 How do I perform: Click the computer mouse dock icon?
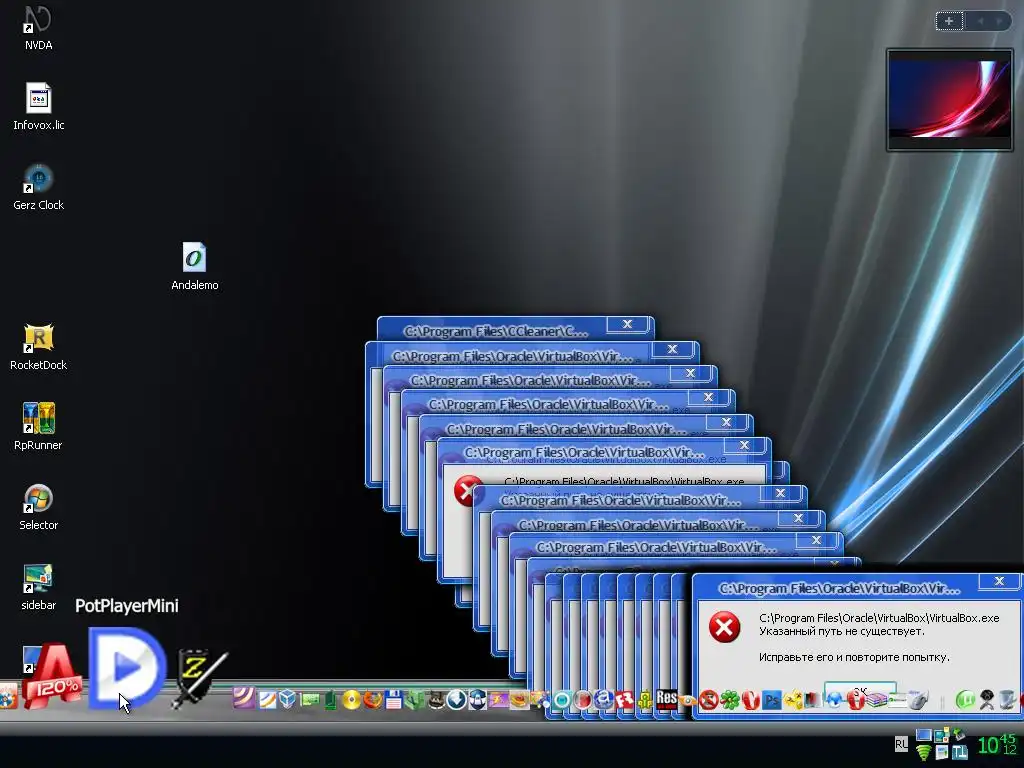point(918,699)
